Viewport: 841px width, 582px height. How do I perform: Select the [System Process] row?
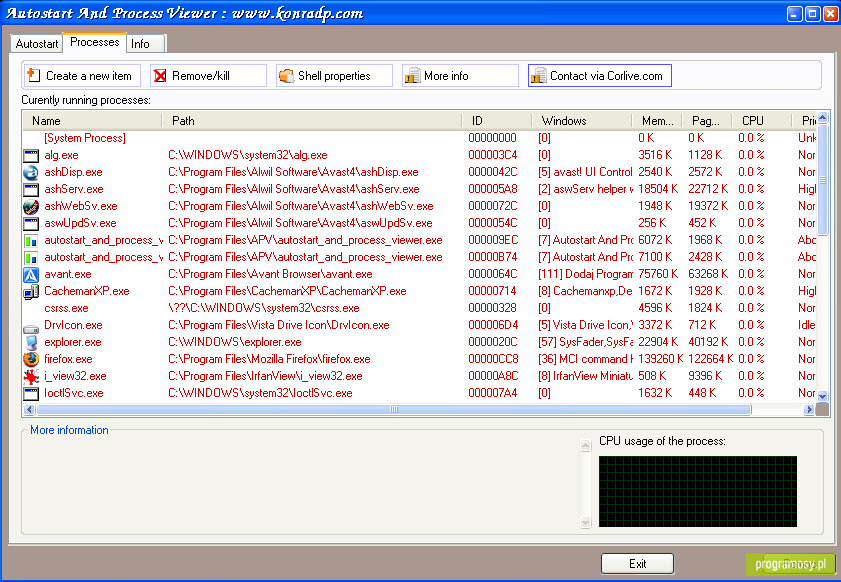tap(419, 138)
